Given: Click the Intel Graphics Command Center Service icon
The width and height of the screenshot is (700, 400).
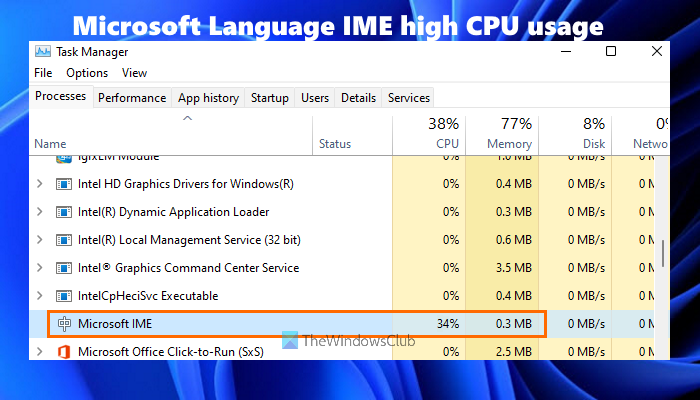Looking at the screenshot, I should click(64, 268).
